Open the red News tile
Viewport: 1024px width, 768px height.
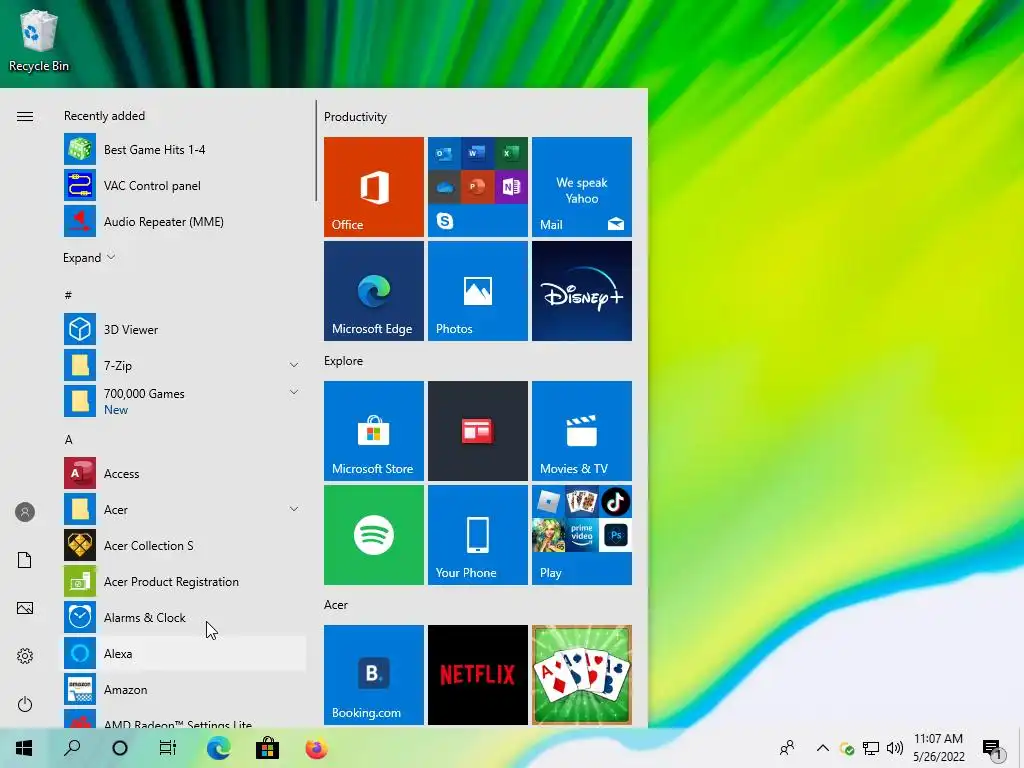[x=477, y=431]
